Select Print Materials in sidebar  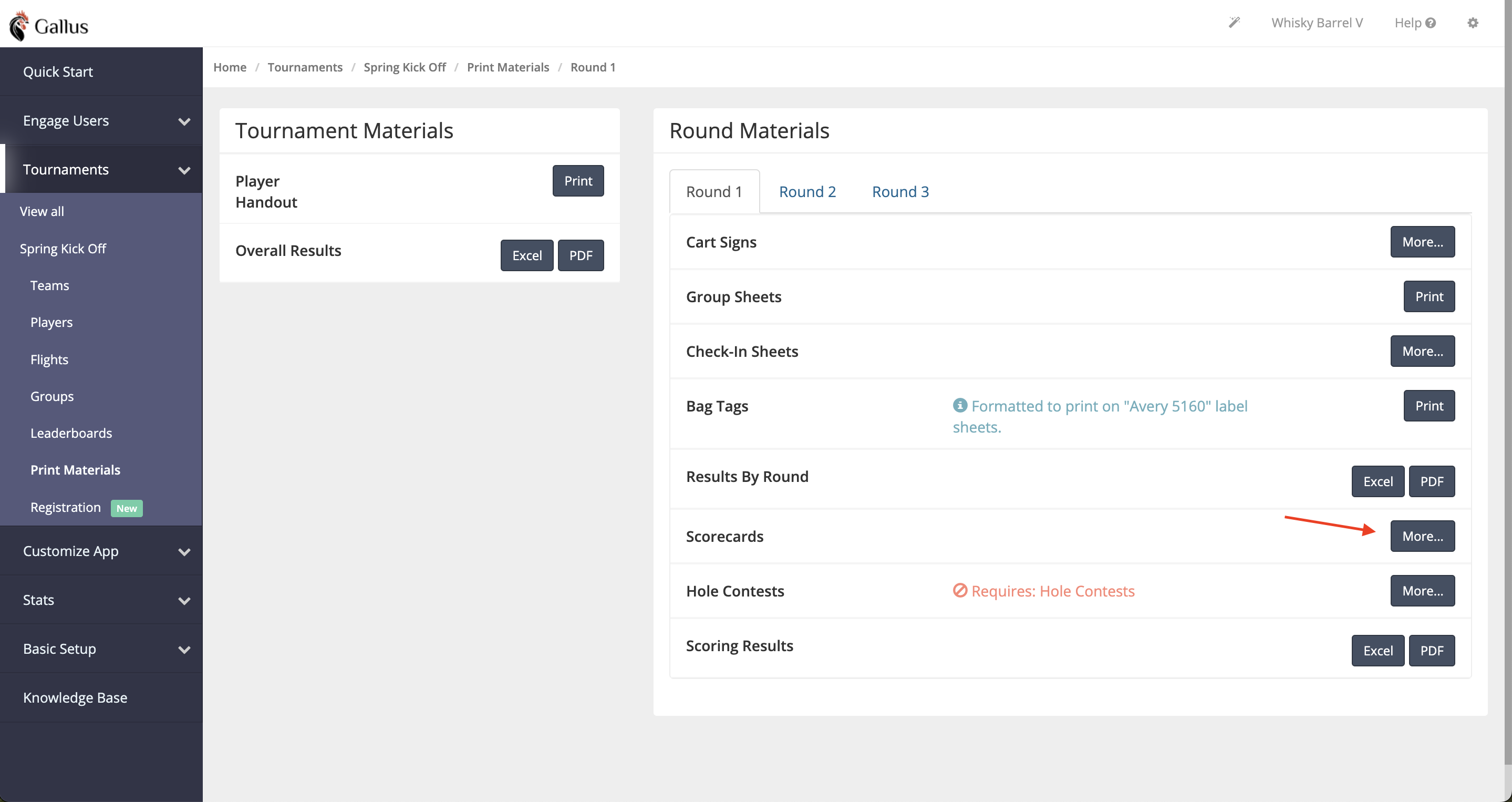click(x=75, y=470)
